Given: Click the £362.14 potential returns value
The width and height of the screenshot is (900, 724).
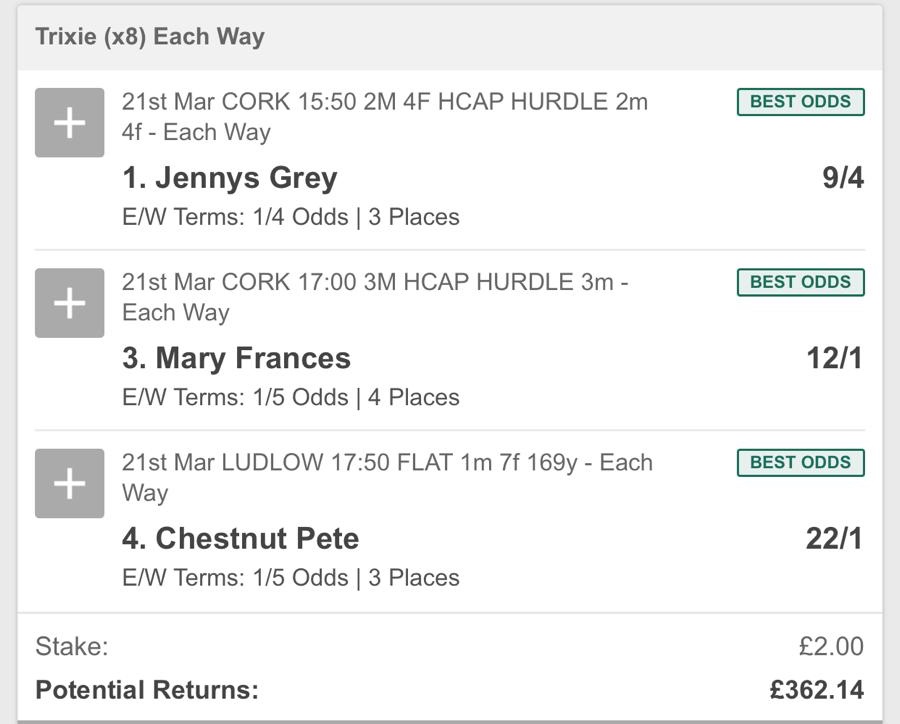Looking at the screenshot, I should pyautogui.click(x=817, y=690).
